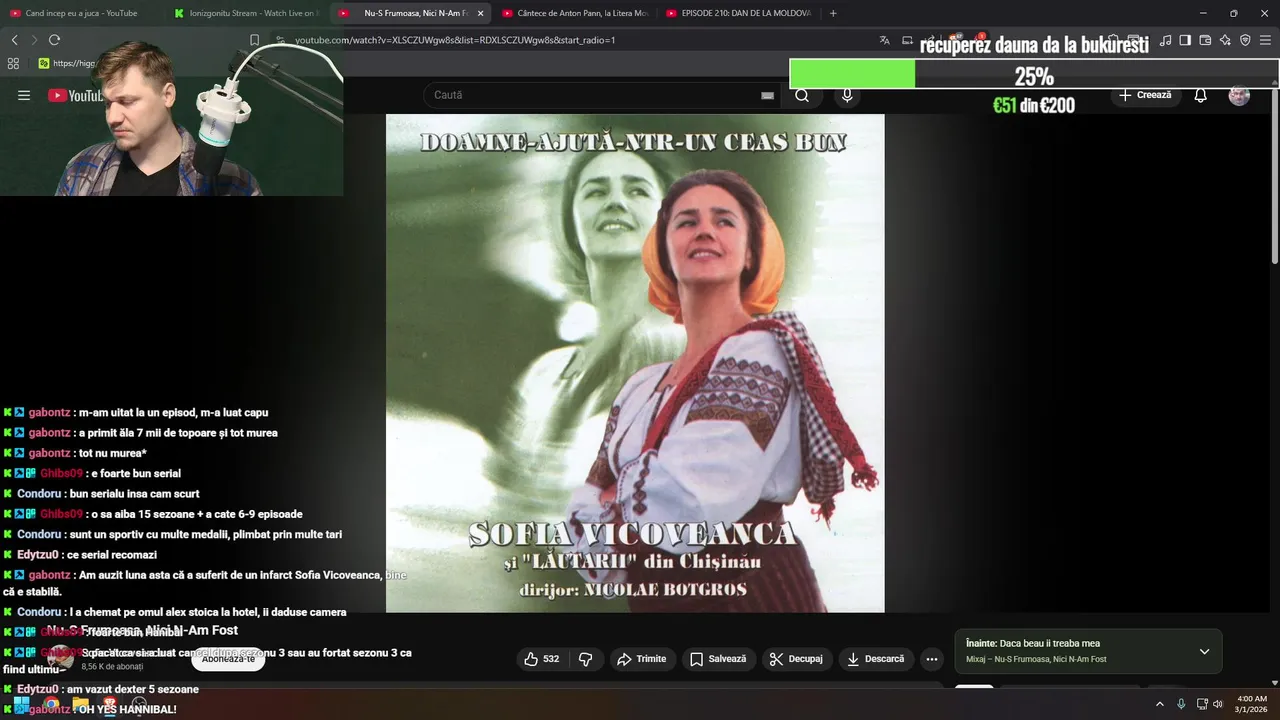Open the browser wallet icon
The image size is (1280, 720).
(1205, 40)
